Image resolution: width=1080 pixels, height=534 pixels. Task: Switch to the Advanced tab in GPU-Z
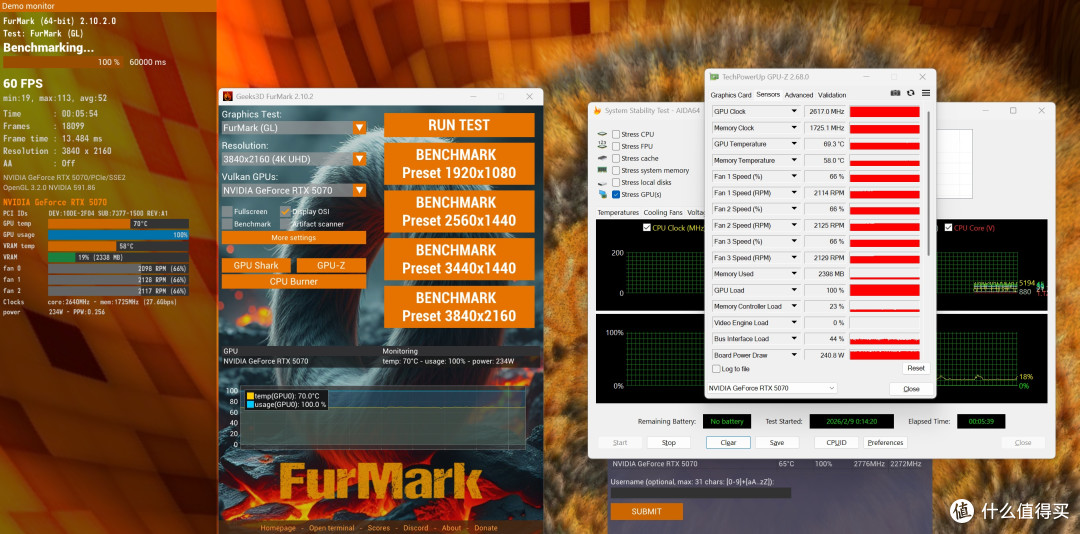pos(799,95)
